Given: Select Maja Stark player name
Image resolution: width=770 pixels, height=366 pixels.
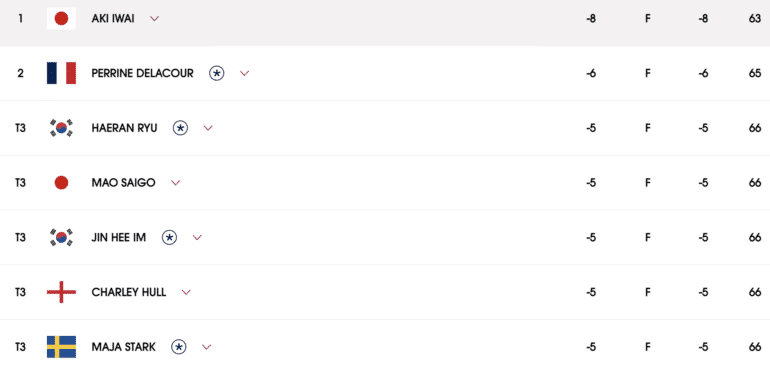Looking at the screenshot, I should point(123,347).
